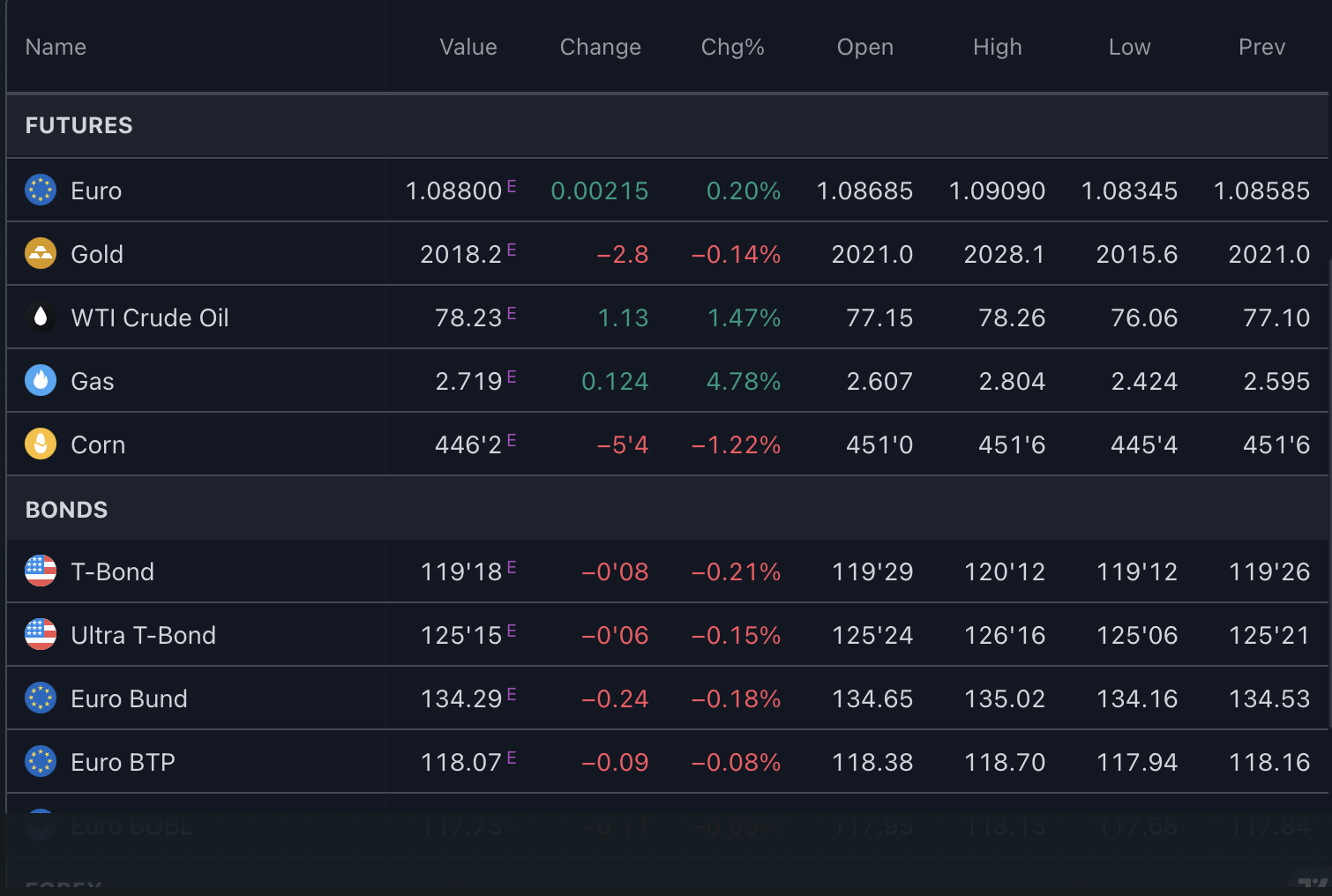Click the Gas Chg% value 4.78%
This screenshot has width=1332, height=896.
point(743,381)
